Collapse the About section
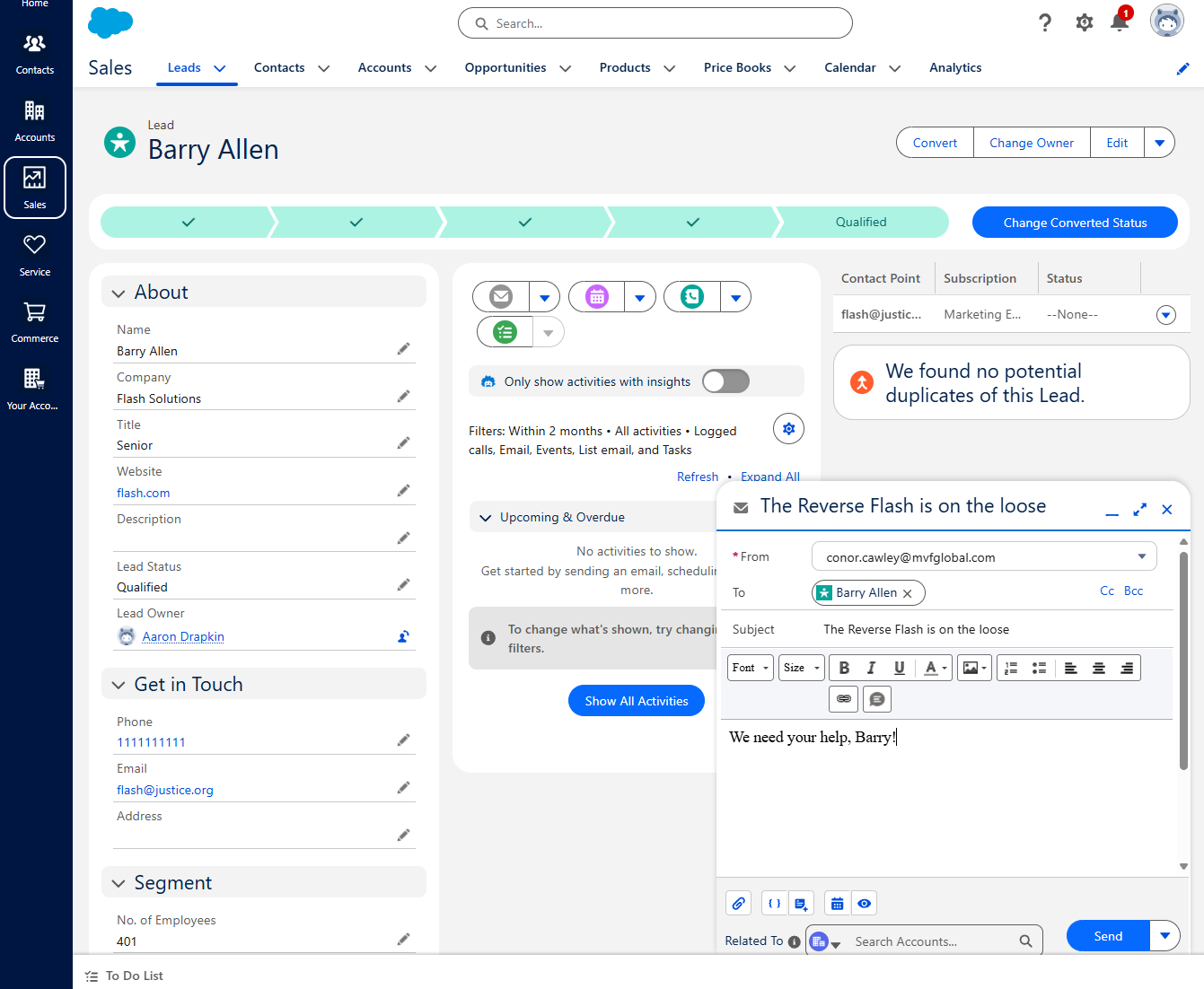The height and width of the screenshot is (989, 1204). (118, 292)
